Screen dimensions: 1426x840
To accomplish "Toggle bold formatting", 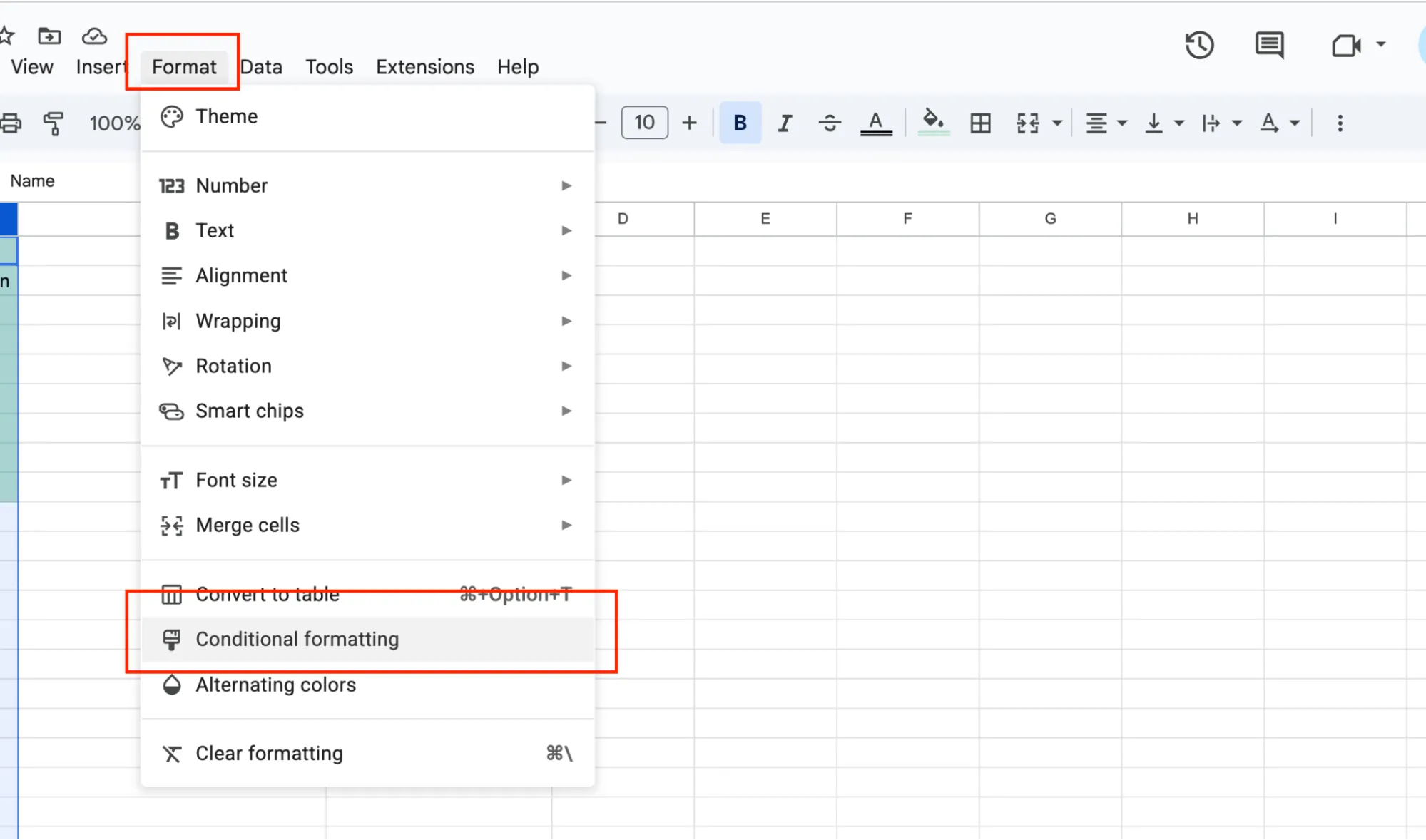I will click(740, 122).
